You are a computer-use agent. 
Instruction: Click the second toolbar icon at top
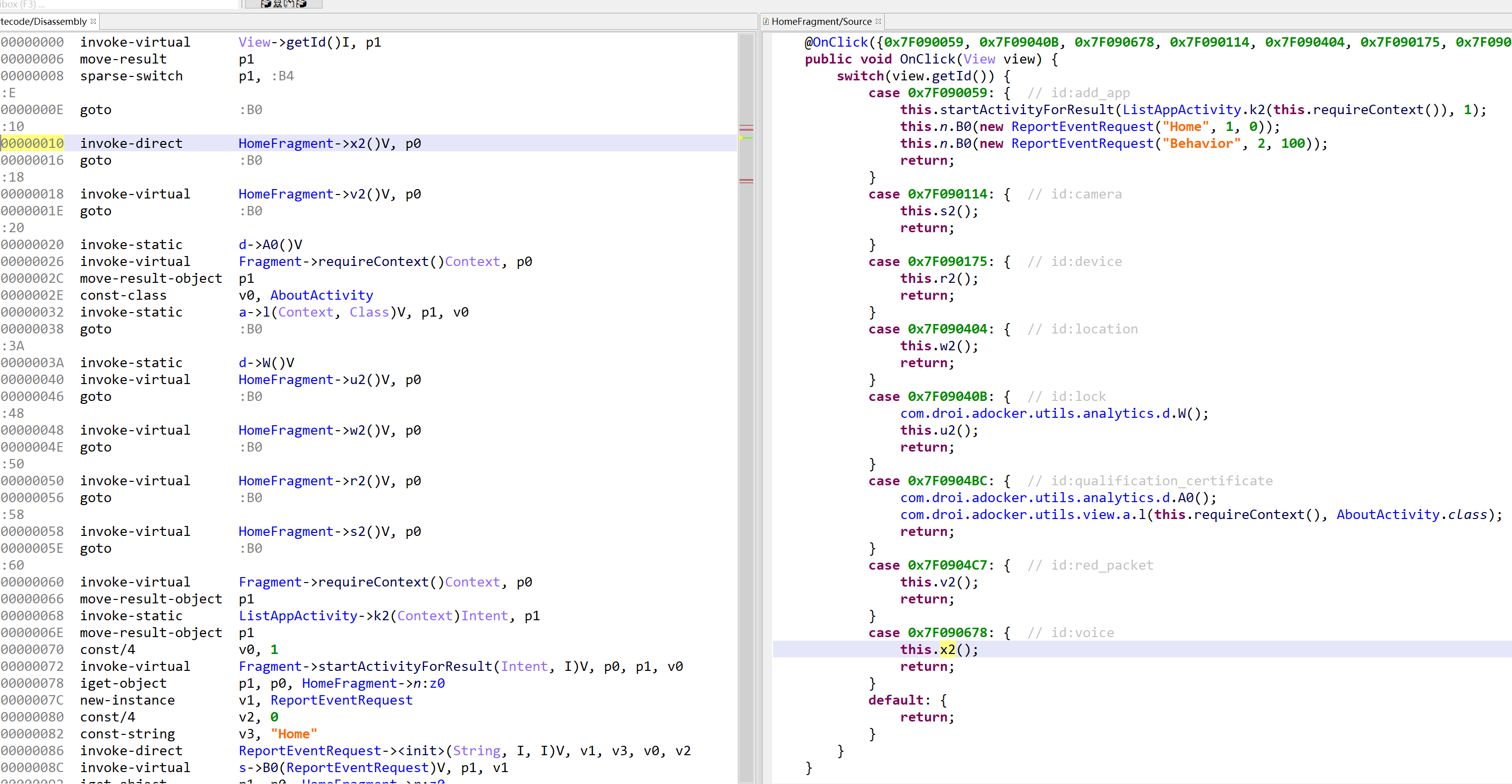277,4
